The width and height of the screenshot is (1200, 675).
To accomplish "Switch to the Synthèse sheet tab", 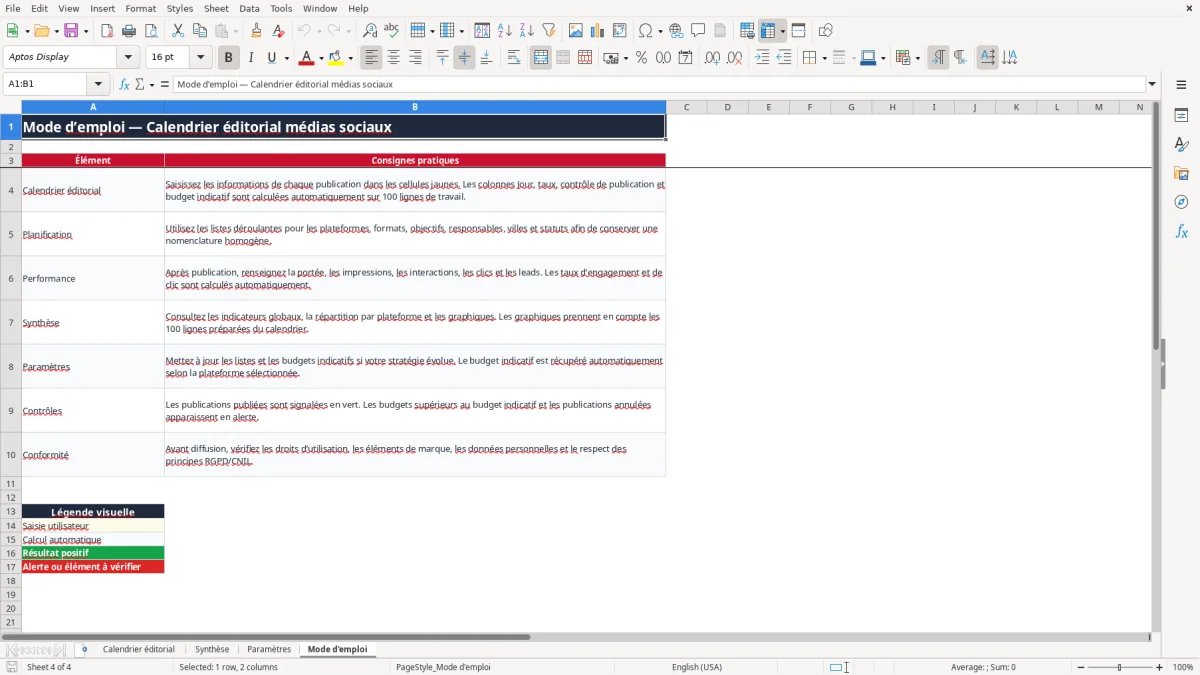I will coord(212,649).
